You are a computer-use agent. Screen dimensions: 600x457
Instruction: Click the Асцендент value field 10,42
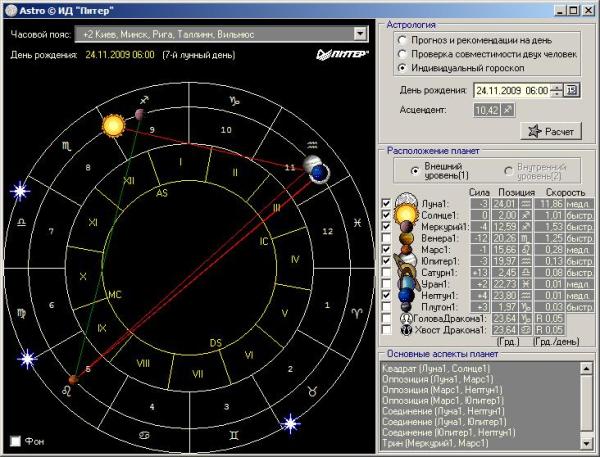click(487, 110)
